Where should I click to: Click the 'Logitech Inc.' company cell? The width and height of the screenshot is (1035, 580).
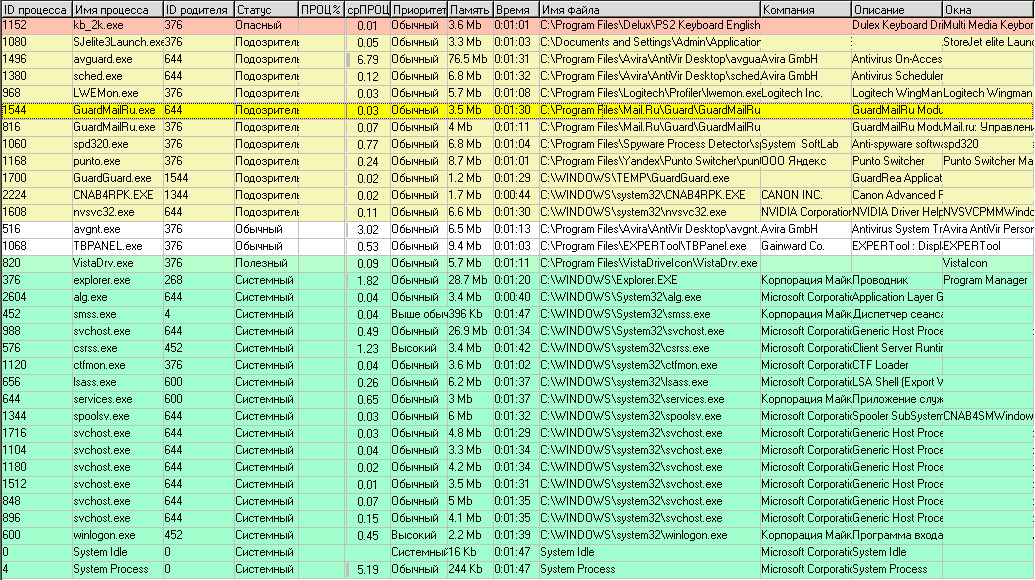coord(792,94)
